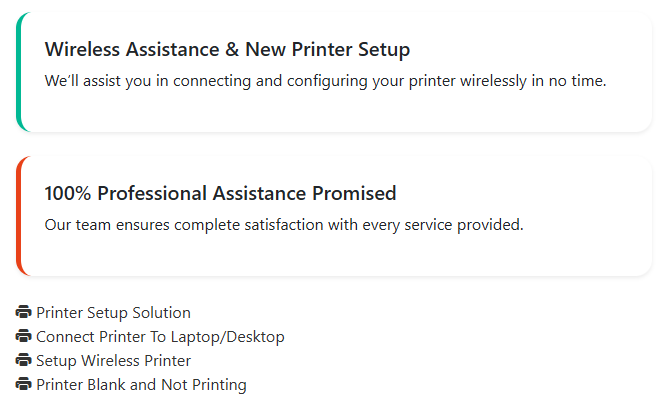Click the "100%" text in the second card
This screenshot has height=420, width=664.
coord(68,194)
